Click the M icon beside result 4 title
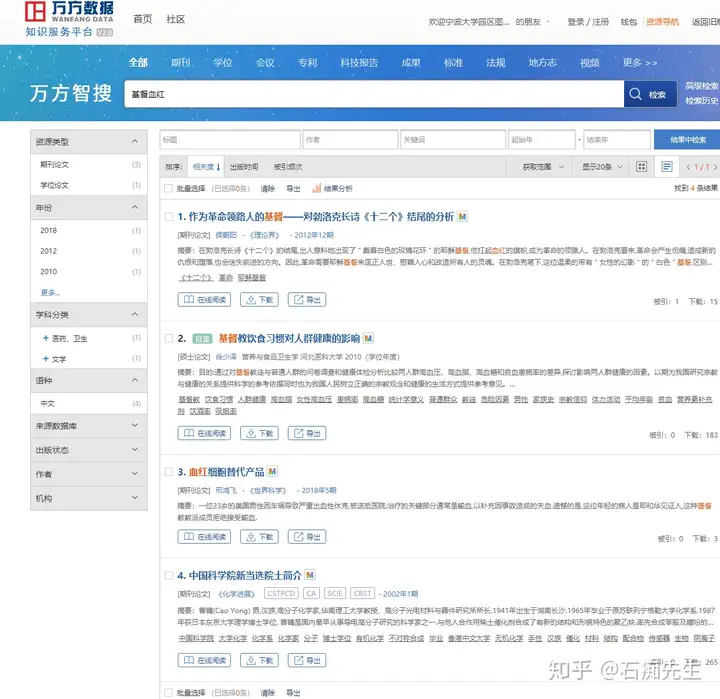This screenshot has width=720, height=699. click(x=310, y=575)
